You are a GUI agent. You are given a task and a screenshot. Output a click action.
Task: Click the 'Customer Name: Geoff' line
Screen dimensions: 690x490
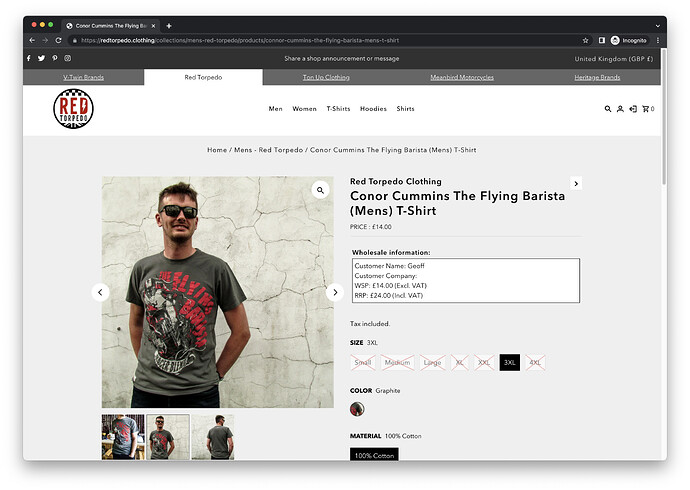pos(389,266)
